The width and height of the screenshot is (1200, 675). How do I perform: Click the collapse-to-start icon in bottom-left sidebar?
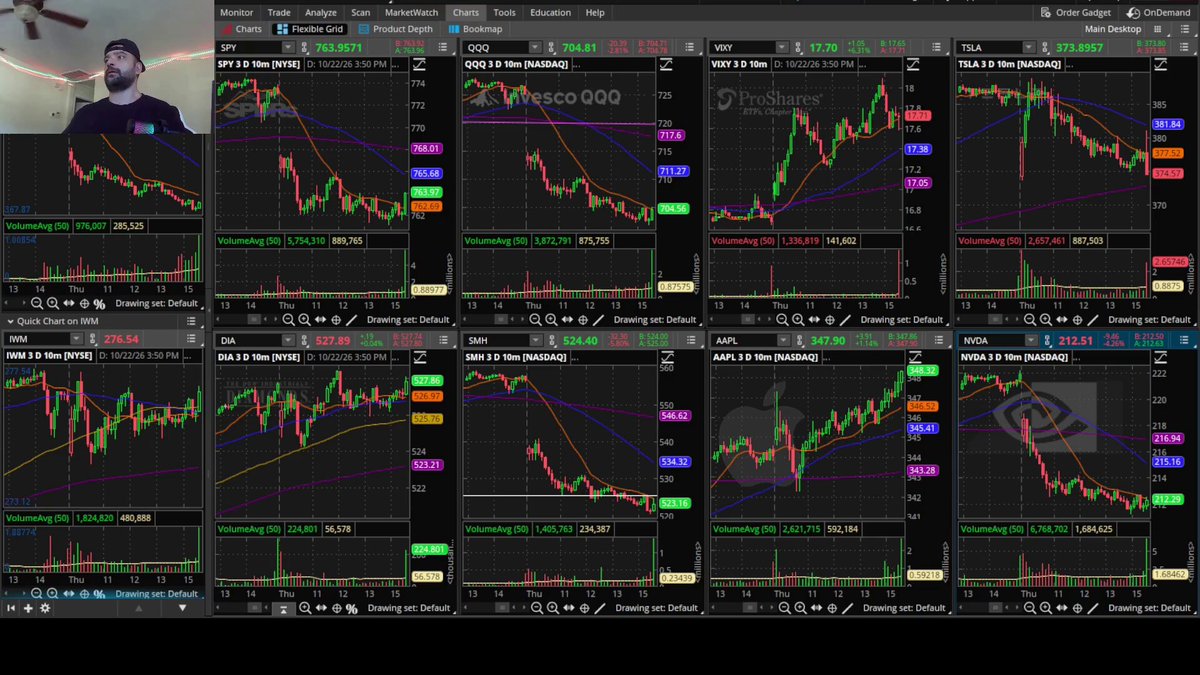pos(11,608)
